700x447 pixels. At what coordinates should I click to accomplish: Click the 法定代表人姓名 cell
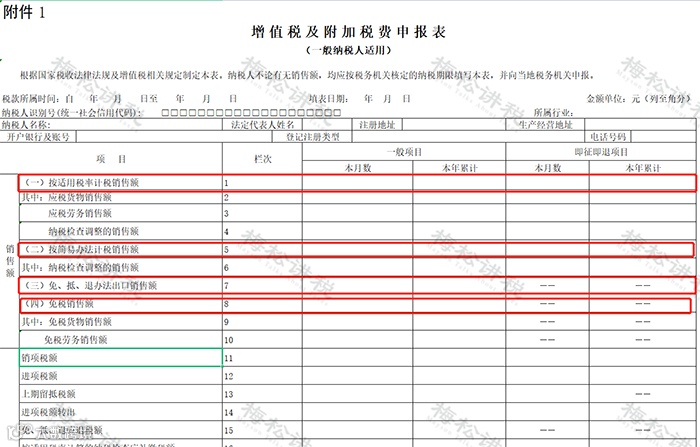pos(262,125)
